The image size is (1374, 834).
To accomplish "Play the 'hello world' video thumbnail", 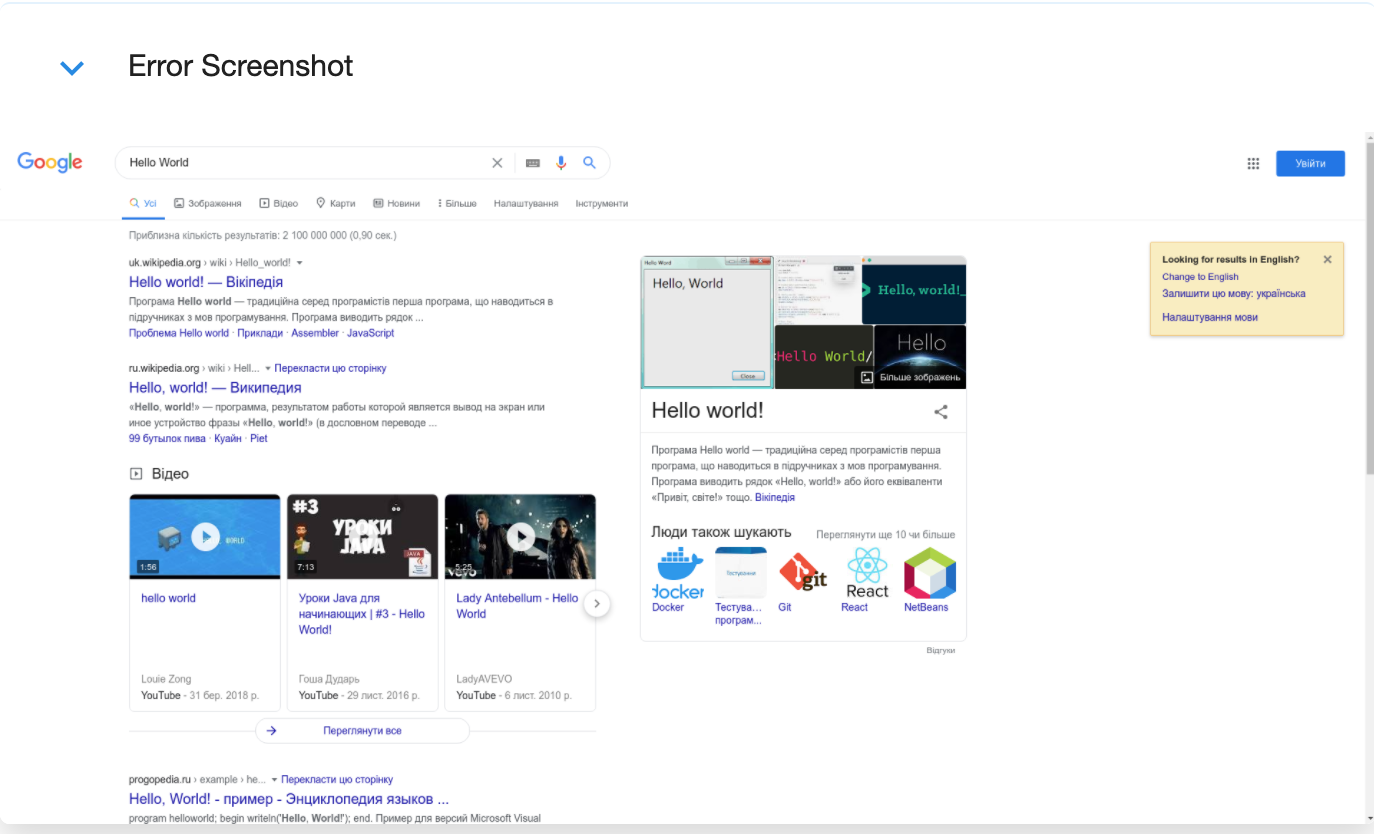I will [205, 537].
